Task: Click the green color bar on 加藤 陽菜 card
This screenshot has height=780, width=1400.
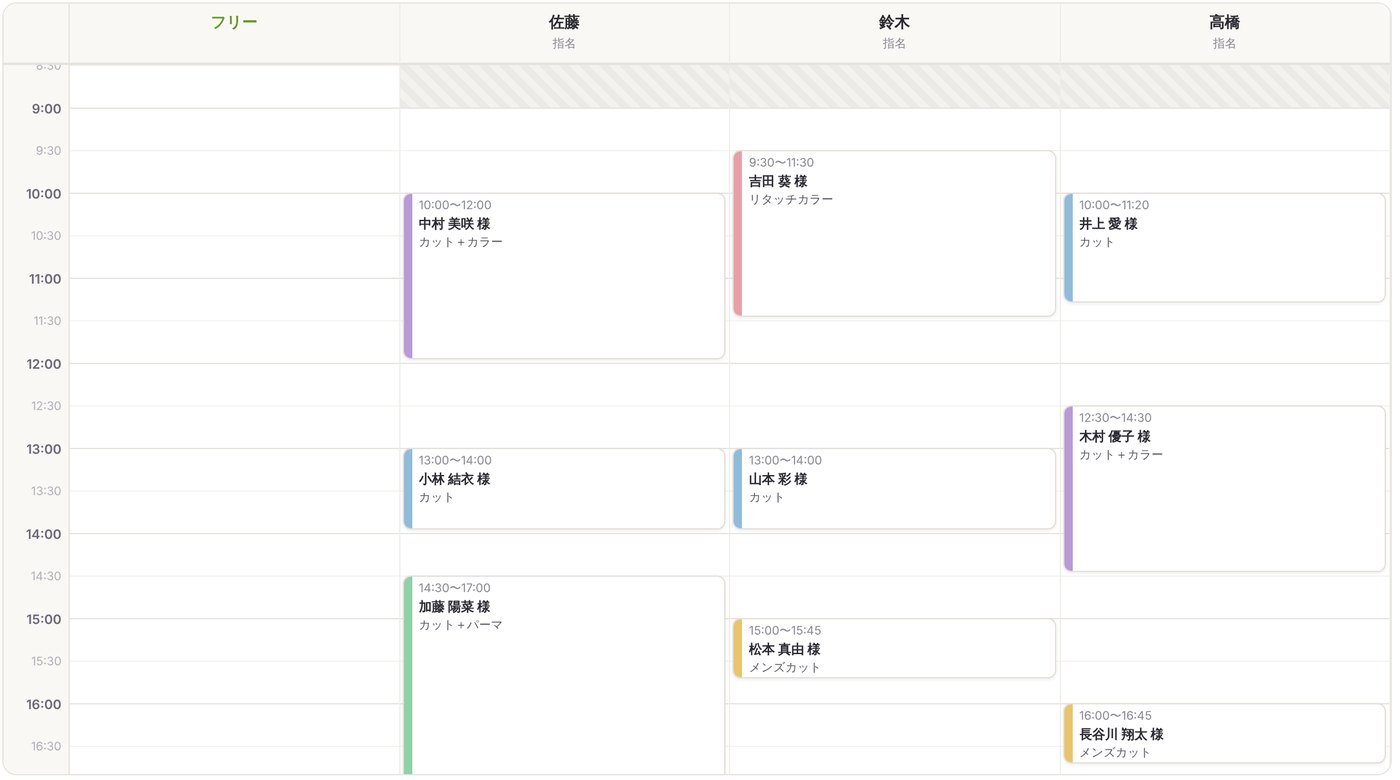Action: click(408, 675)
